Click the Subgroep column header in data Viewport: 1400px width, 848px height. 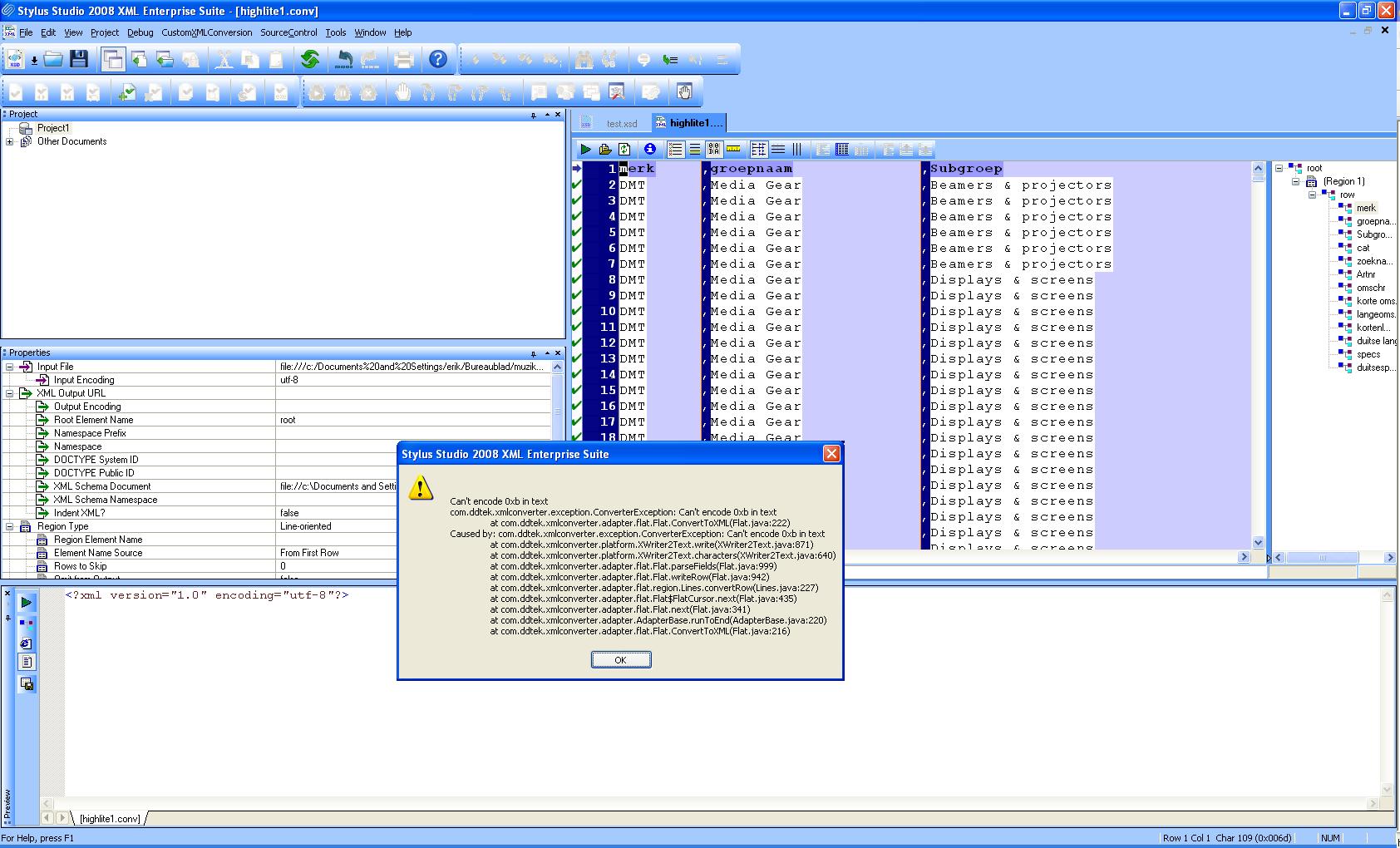point(966,169)
